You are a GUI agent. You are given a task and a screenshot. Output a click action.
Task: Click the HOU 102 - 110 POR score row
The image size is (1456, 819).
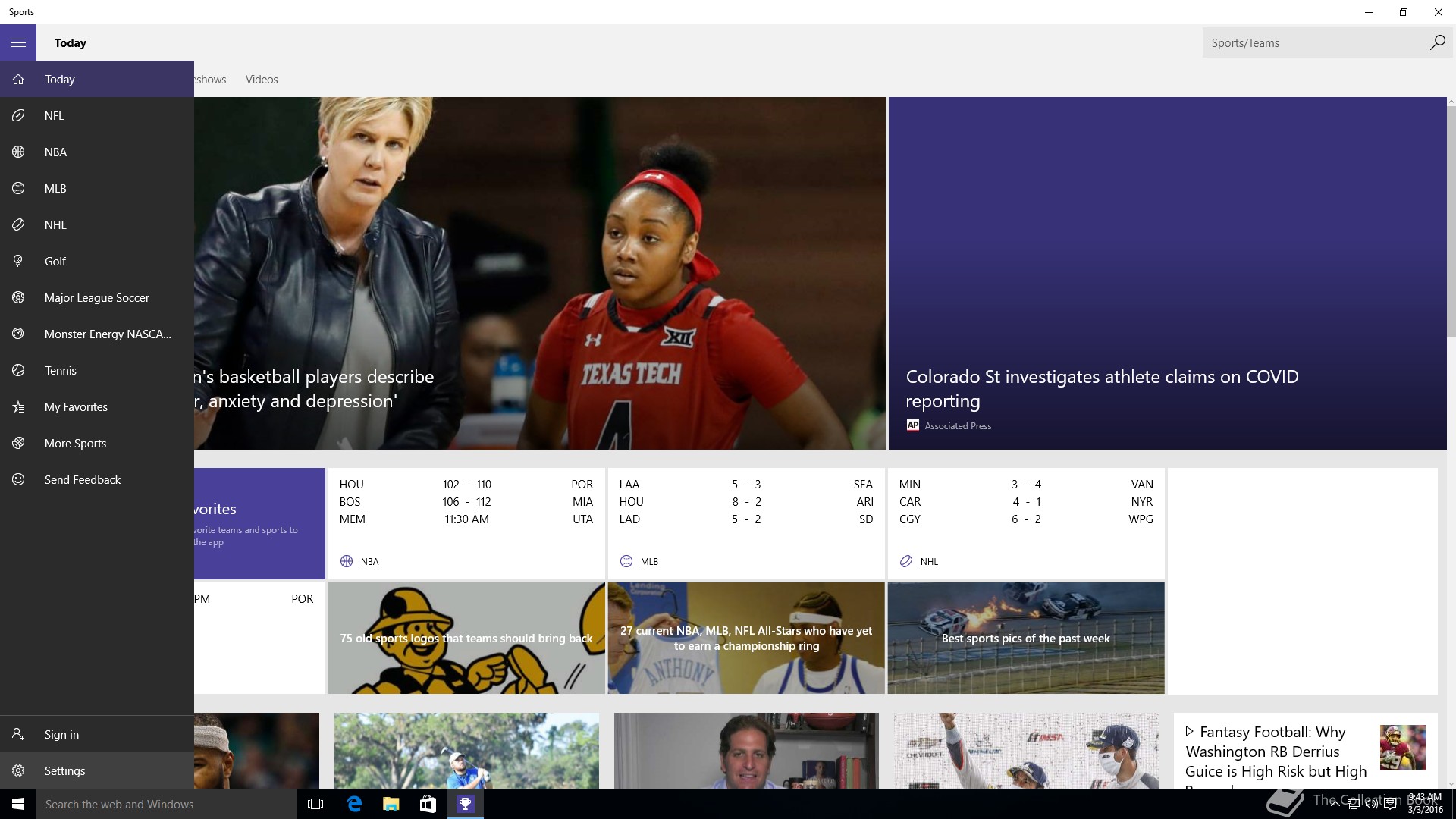click(466, 484)
